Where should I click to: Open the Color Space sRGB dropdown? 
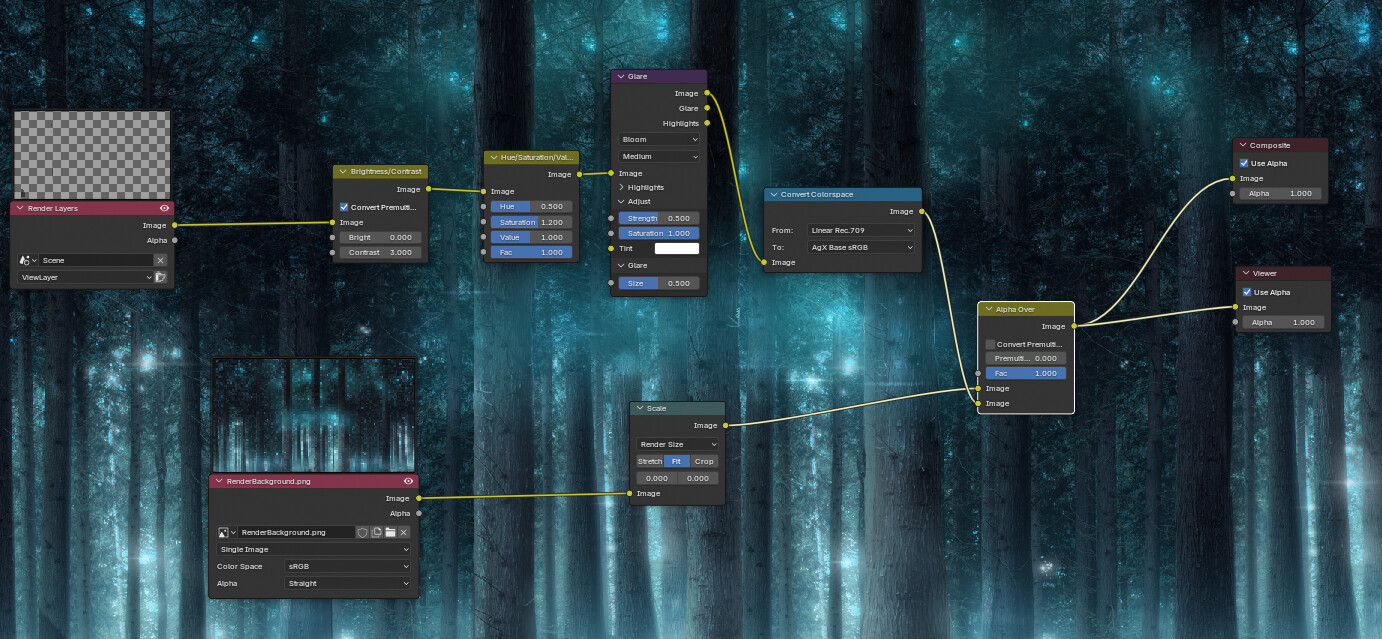(348, 566)
